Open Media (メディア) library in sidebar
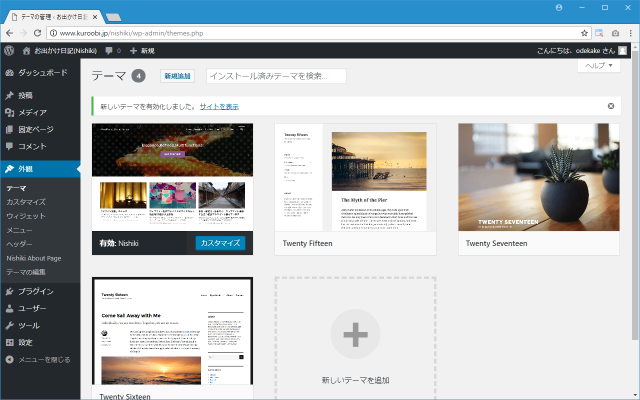640x400 pixels. tap(32, 113)
